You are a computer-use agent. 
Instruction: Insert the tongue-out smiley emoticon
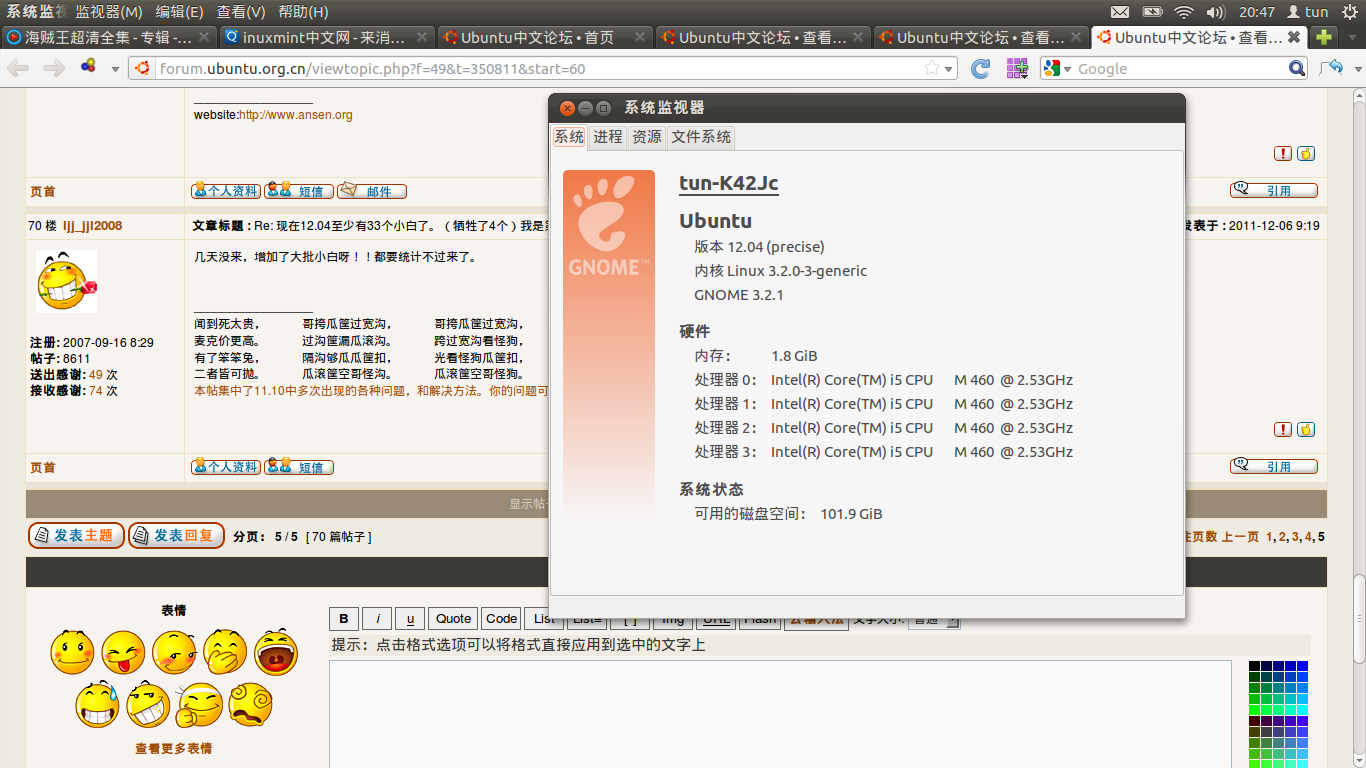pyautogui.click(x=123, y=652)
